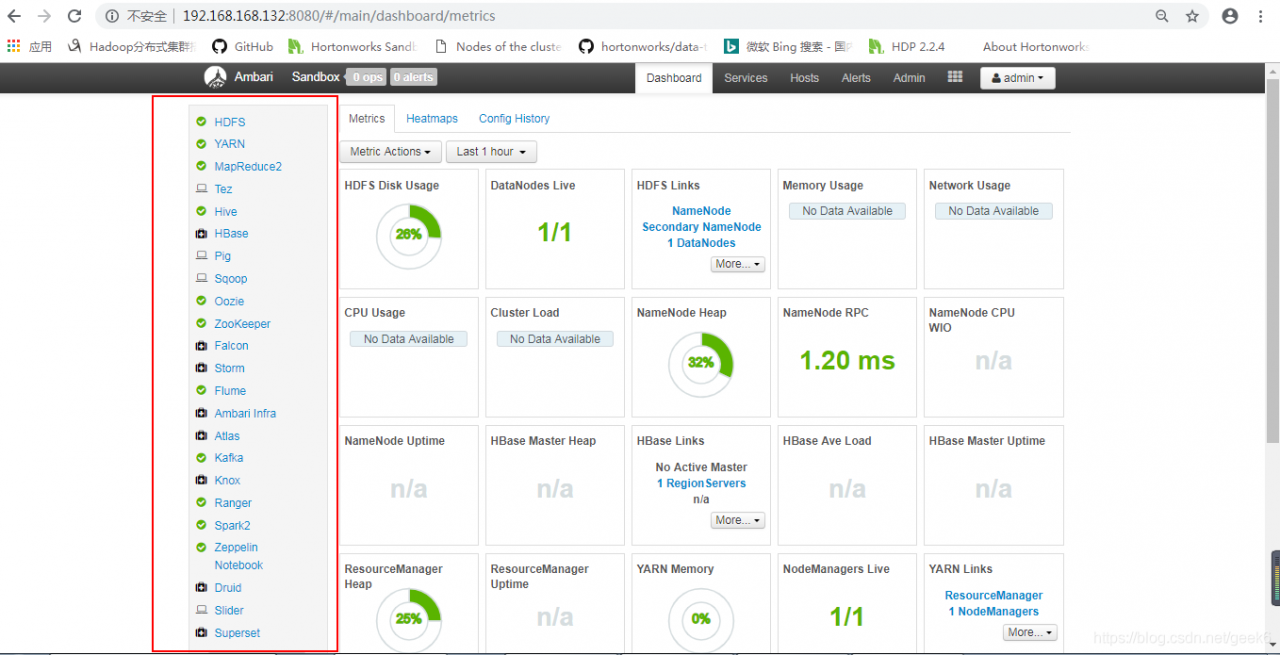Click the ResourceManager Heap 25% gauge
1280x655 pixels.
pyautogui.click(x=408, y=618)
